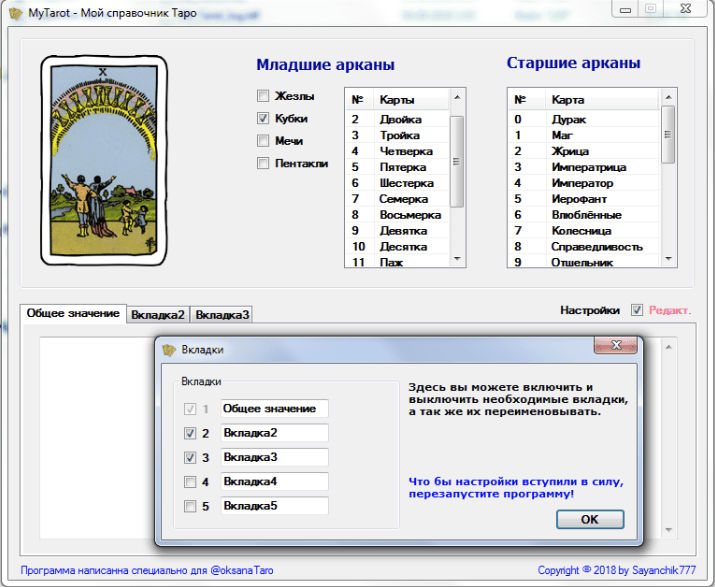715x587 pixels.
Task: Enable tab 4 checkbox in Вкладки dialog
Action: click(x=190, y=482)
